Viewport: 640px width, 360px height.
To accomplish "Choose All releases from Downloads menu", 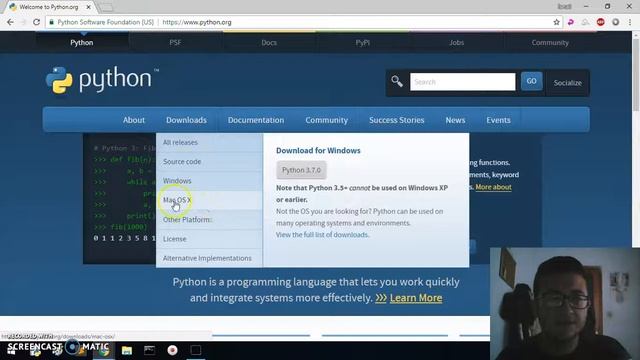I will tap(209, 142).
